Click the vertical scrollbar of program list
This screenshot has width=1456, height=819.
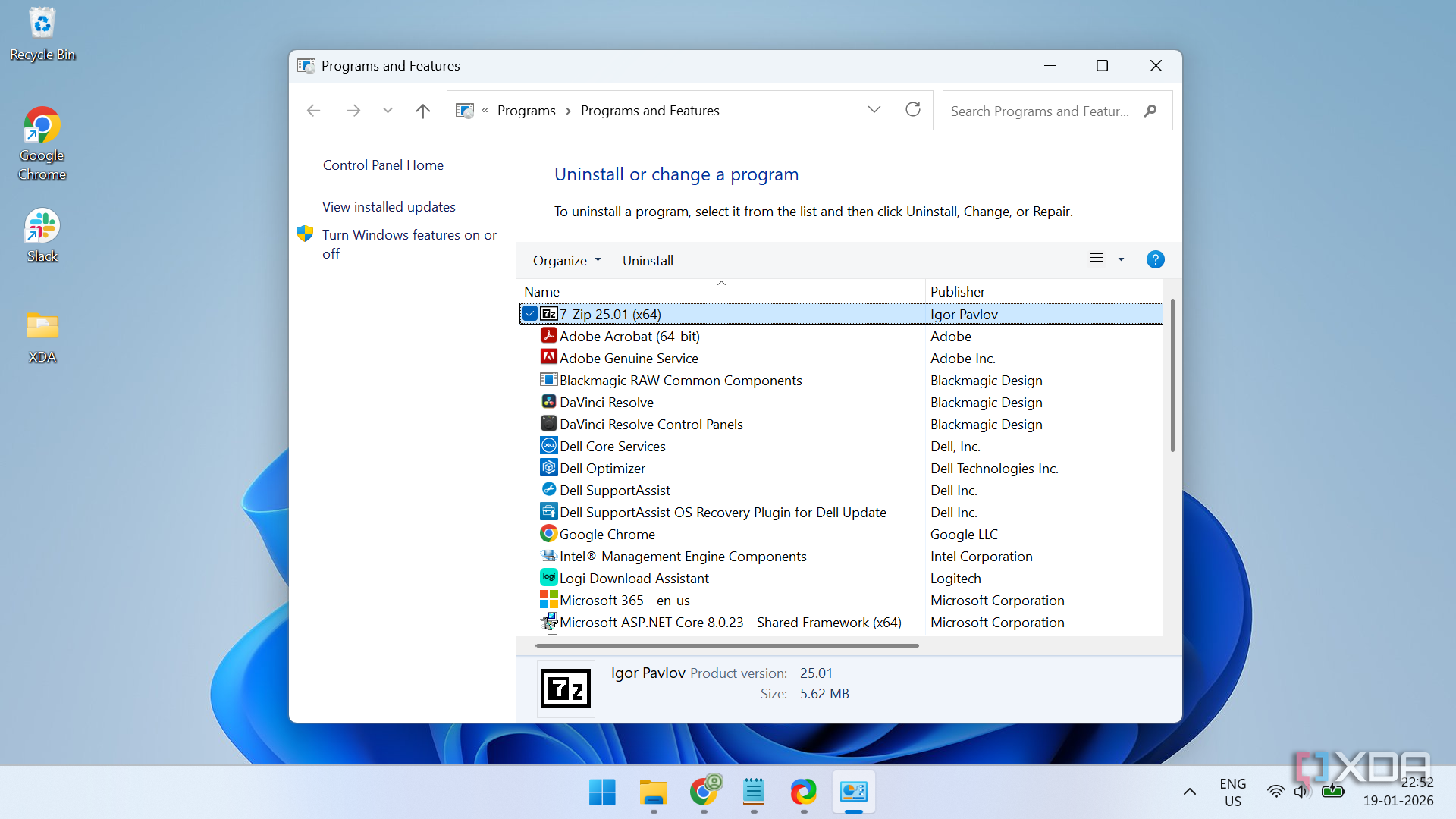(x=1172, y=375)
